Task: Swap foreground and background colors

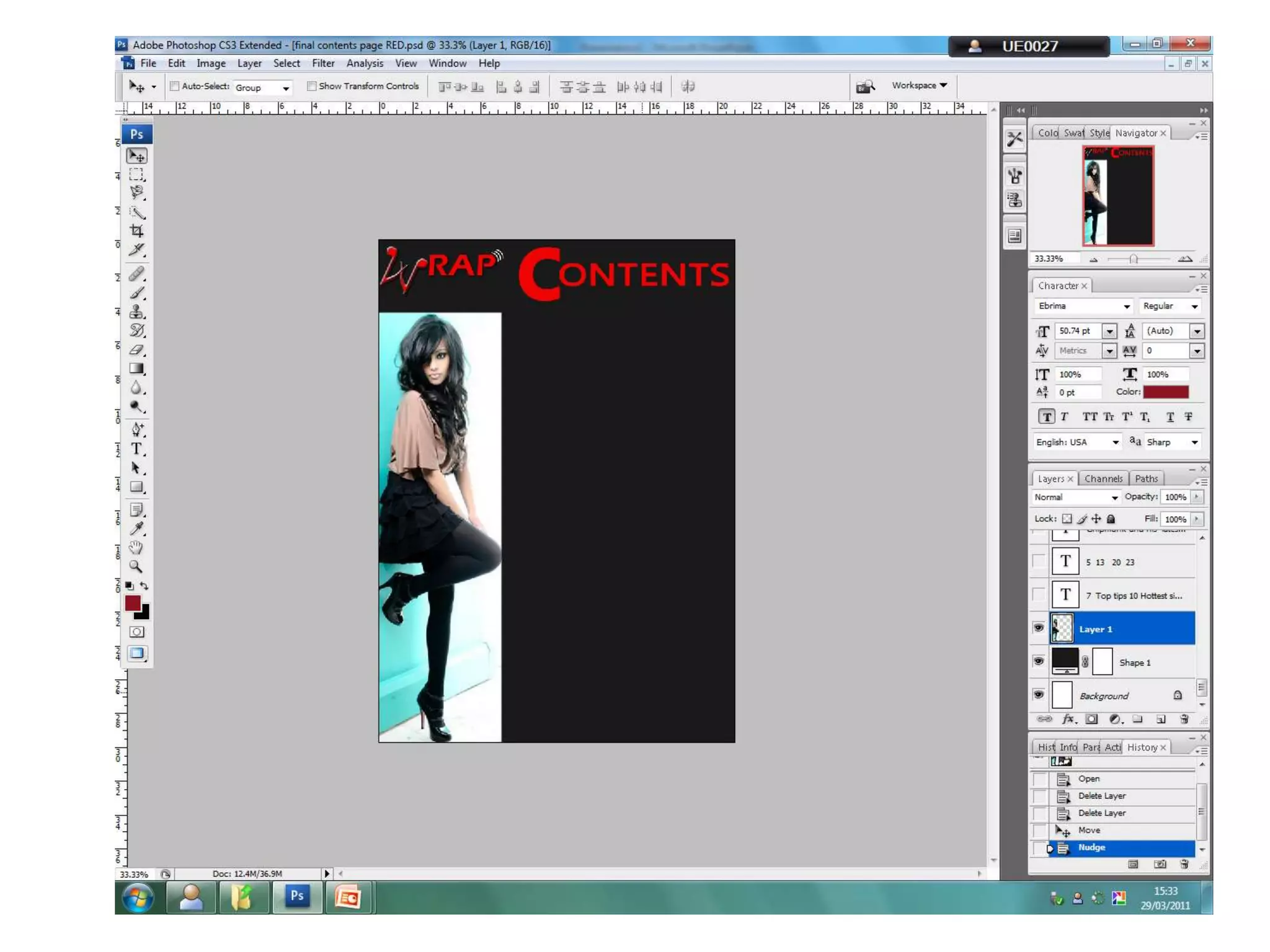Action: [144, 586]
